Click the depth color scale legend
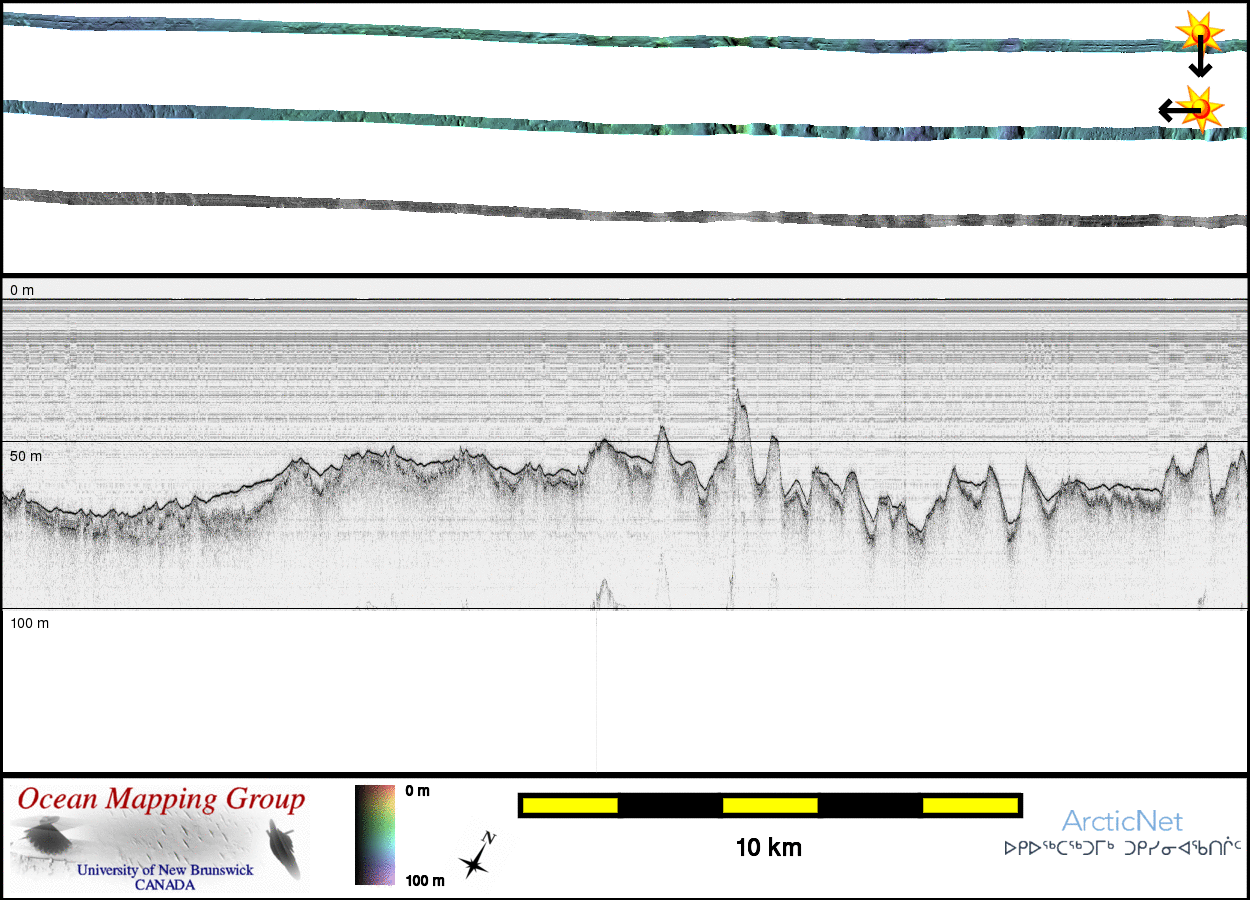 pos(375,835)
